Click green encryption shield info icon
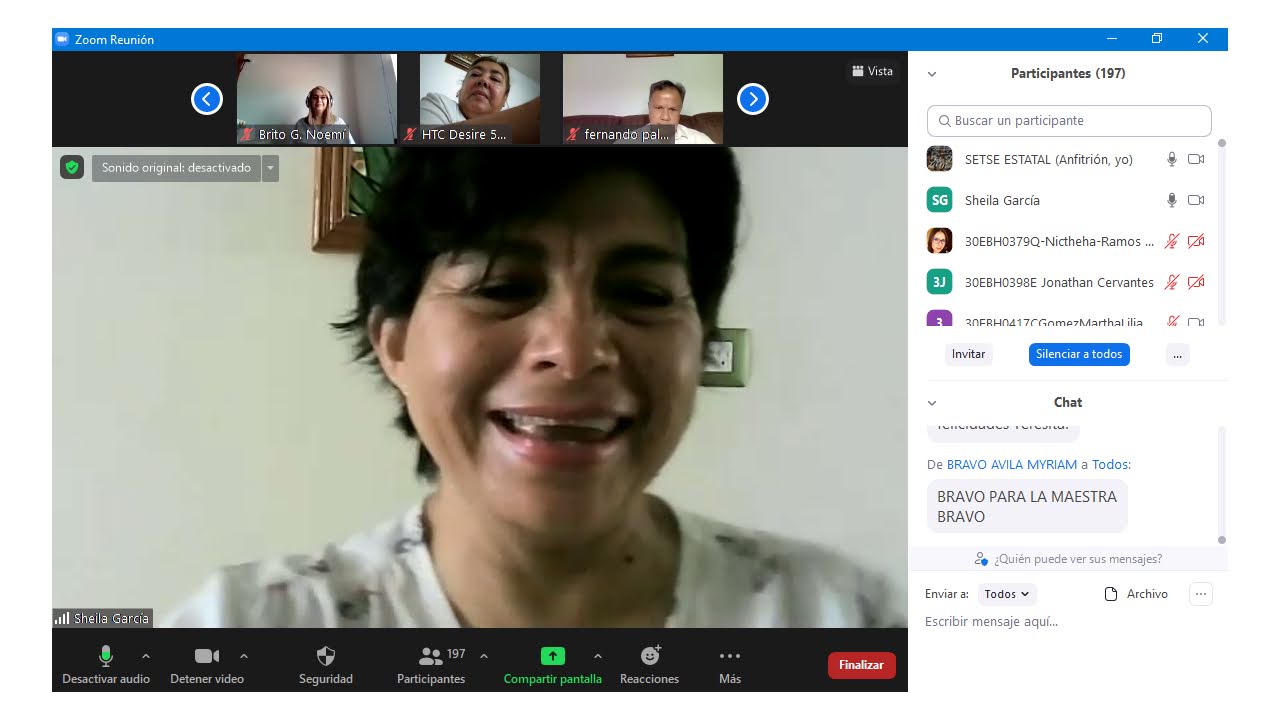This screenshot has width=1280, height=720. (71, 168)
